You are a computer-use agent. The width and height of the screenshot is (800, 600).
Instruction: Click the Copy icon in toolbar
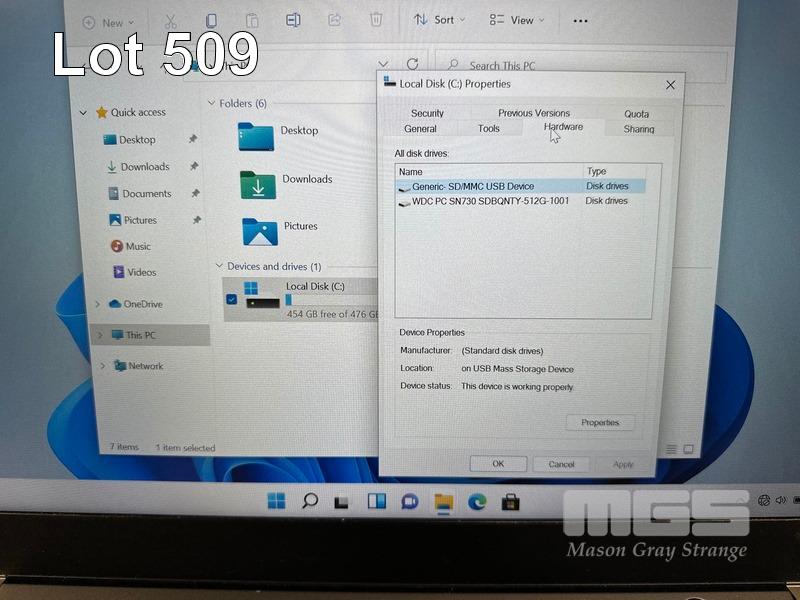click(x=211, y=21)
